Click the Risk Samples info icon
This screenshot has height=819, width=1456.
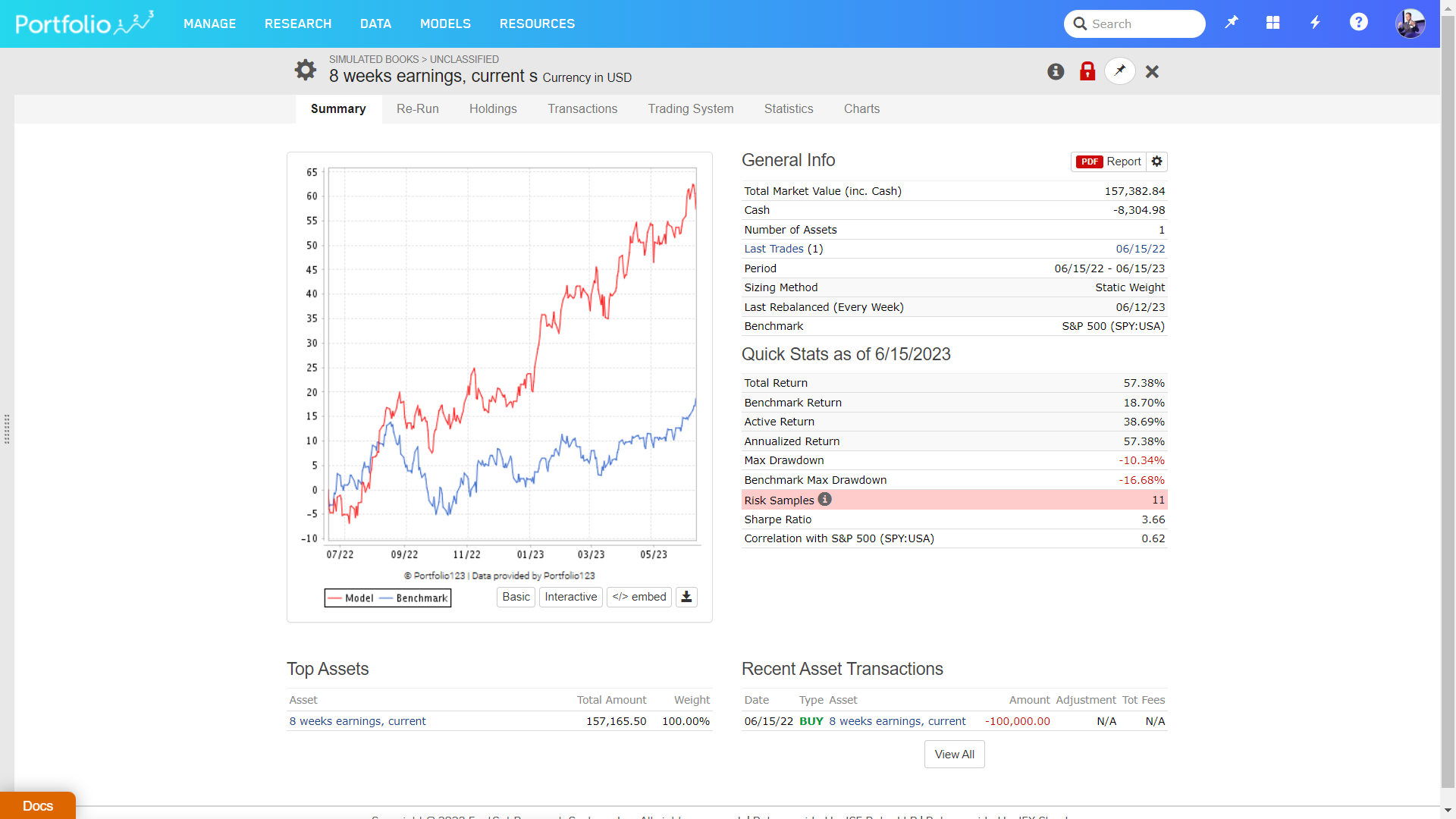pos(825,499)
